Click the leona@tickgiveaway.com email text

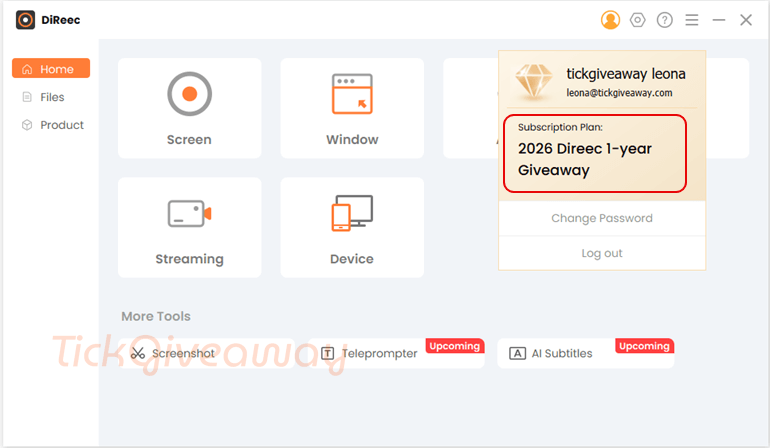click(x=619, y=93)
